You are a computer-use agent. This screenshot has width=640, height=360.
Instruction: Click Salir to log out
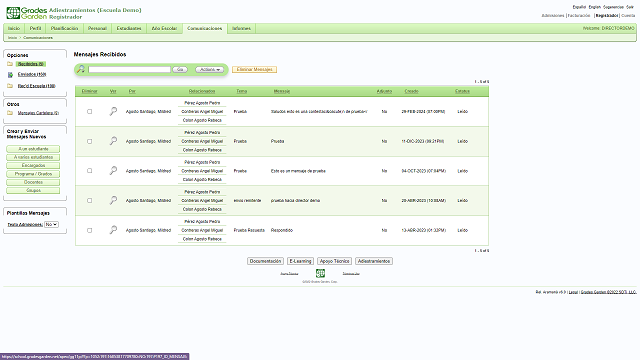point(630,7)
